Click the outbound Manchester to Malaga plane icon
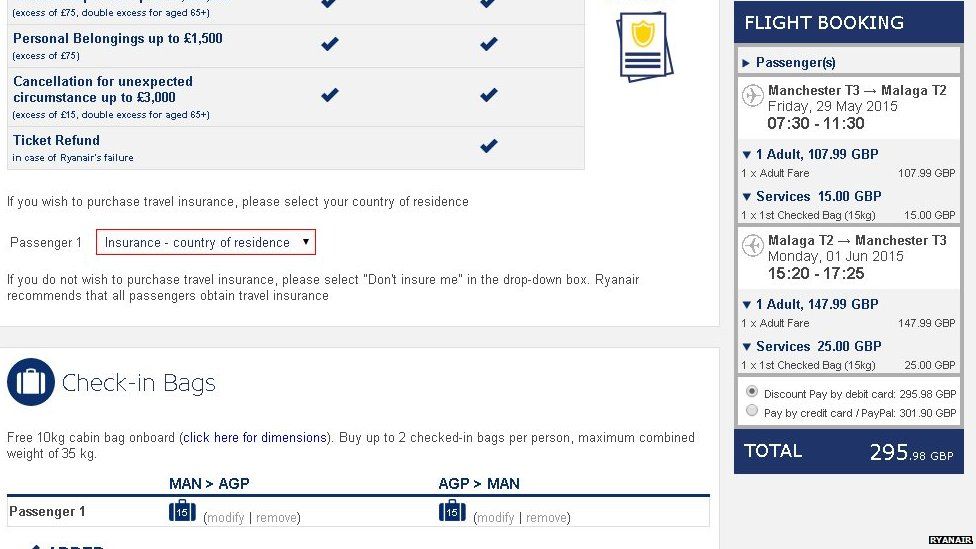 pyautogui.click(x=753, y=95)
